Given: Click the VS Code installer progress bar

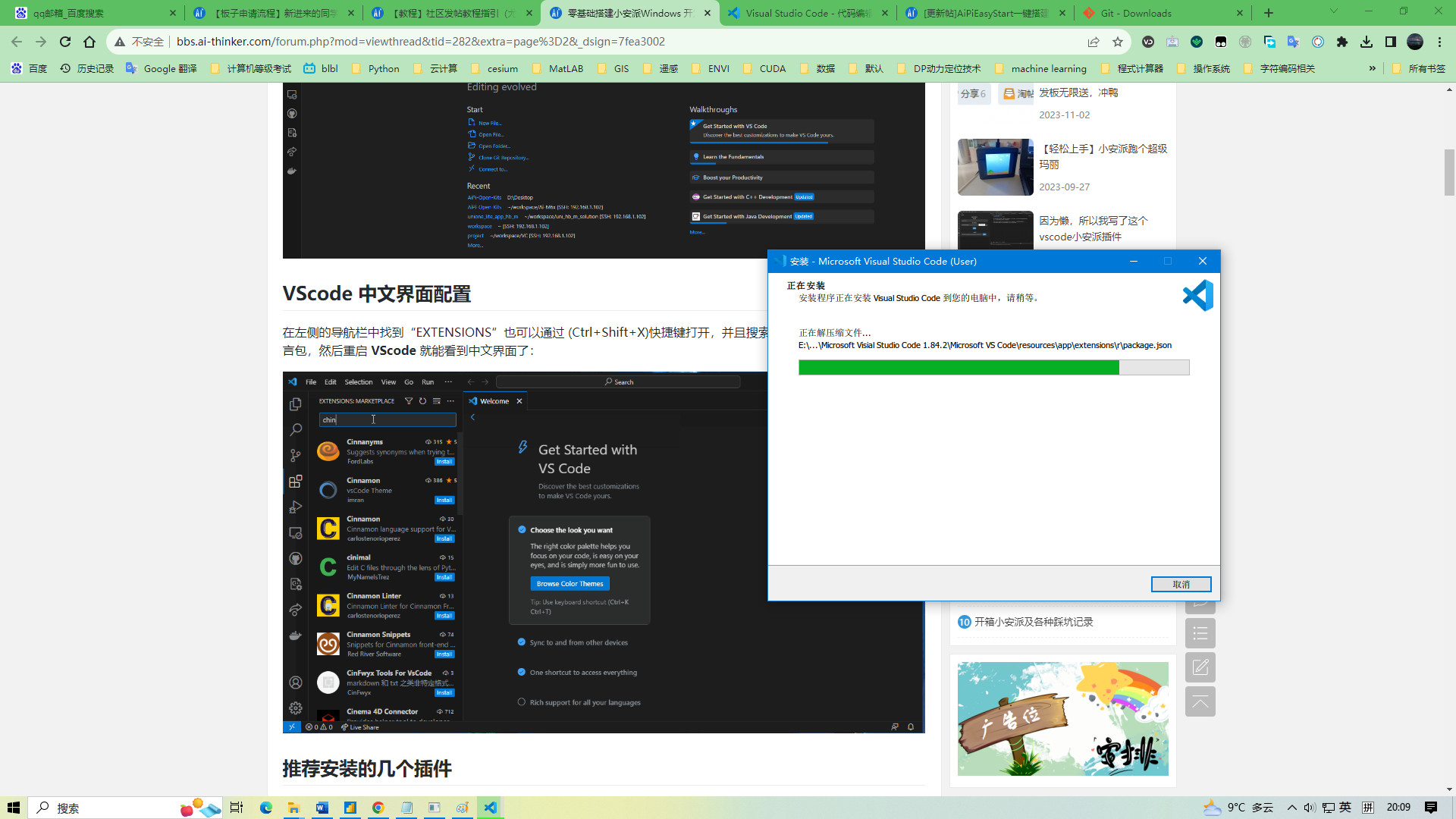Looking at the screenshot, I should pos(993,368).
